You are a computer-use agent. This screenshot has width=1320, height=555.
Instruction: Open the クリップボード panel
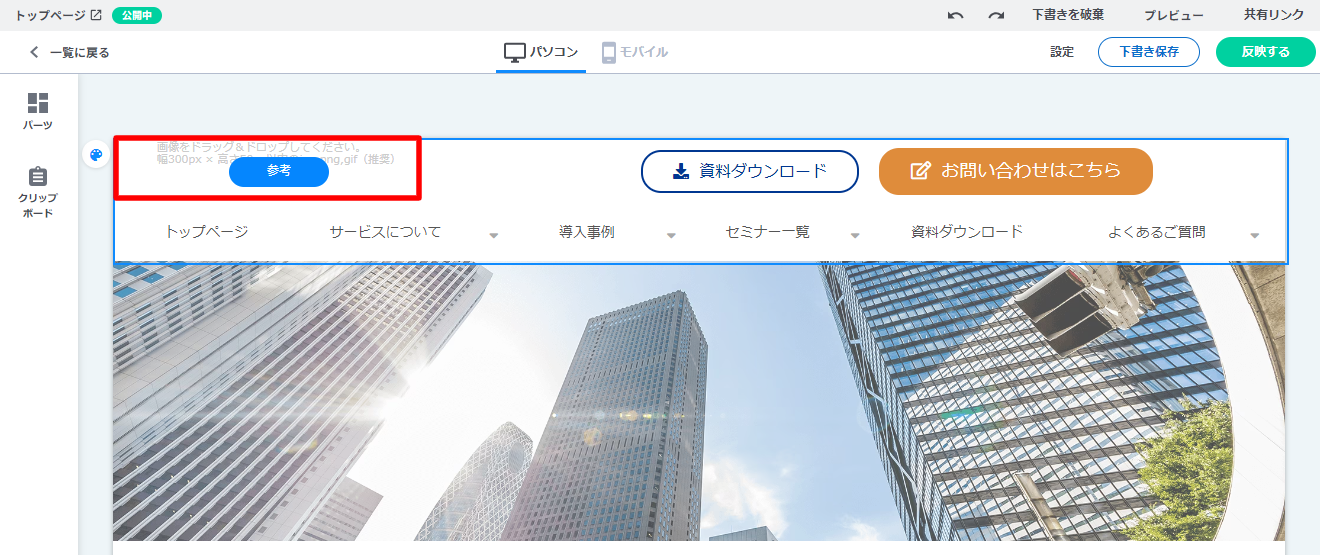coord(38,192)
